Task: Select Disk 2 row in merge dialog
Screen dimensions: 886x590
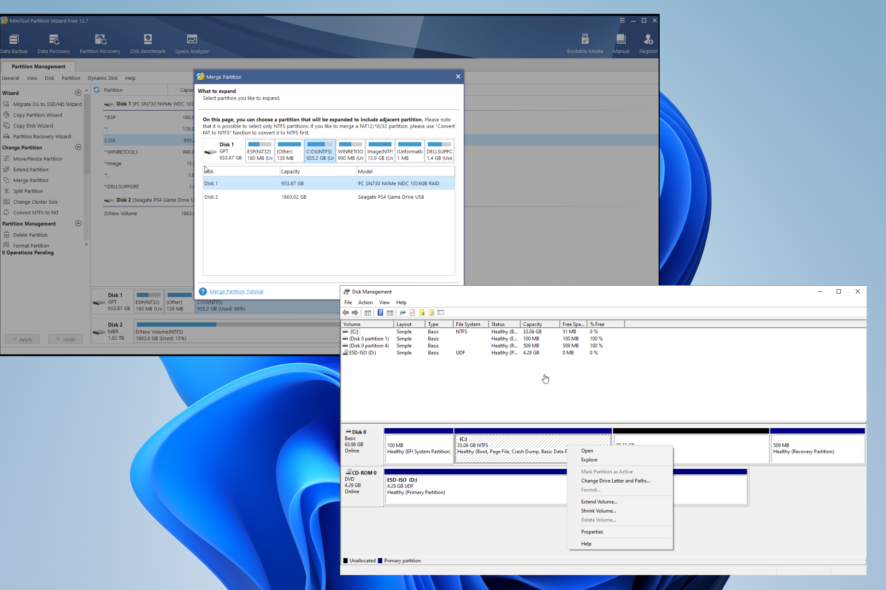Action: pos(329,197)
